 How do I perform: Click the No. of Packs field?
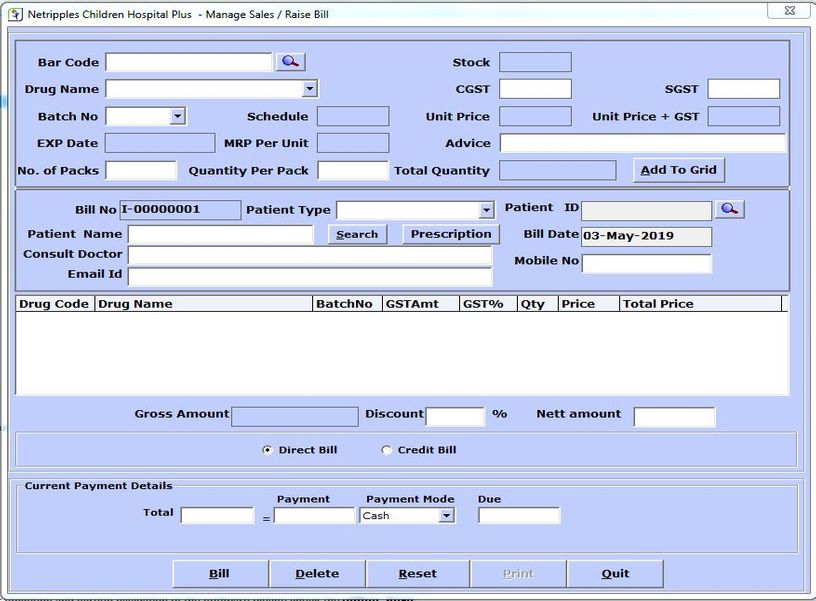141,170
